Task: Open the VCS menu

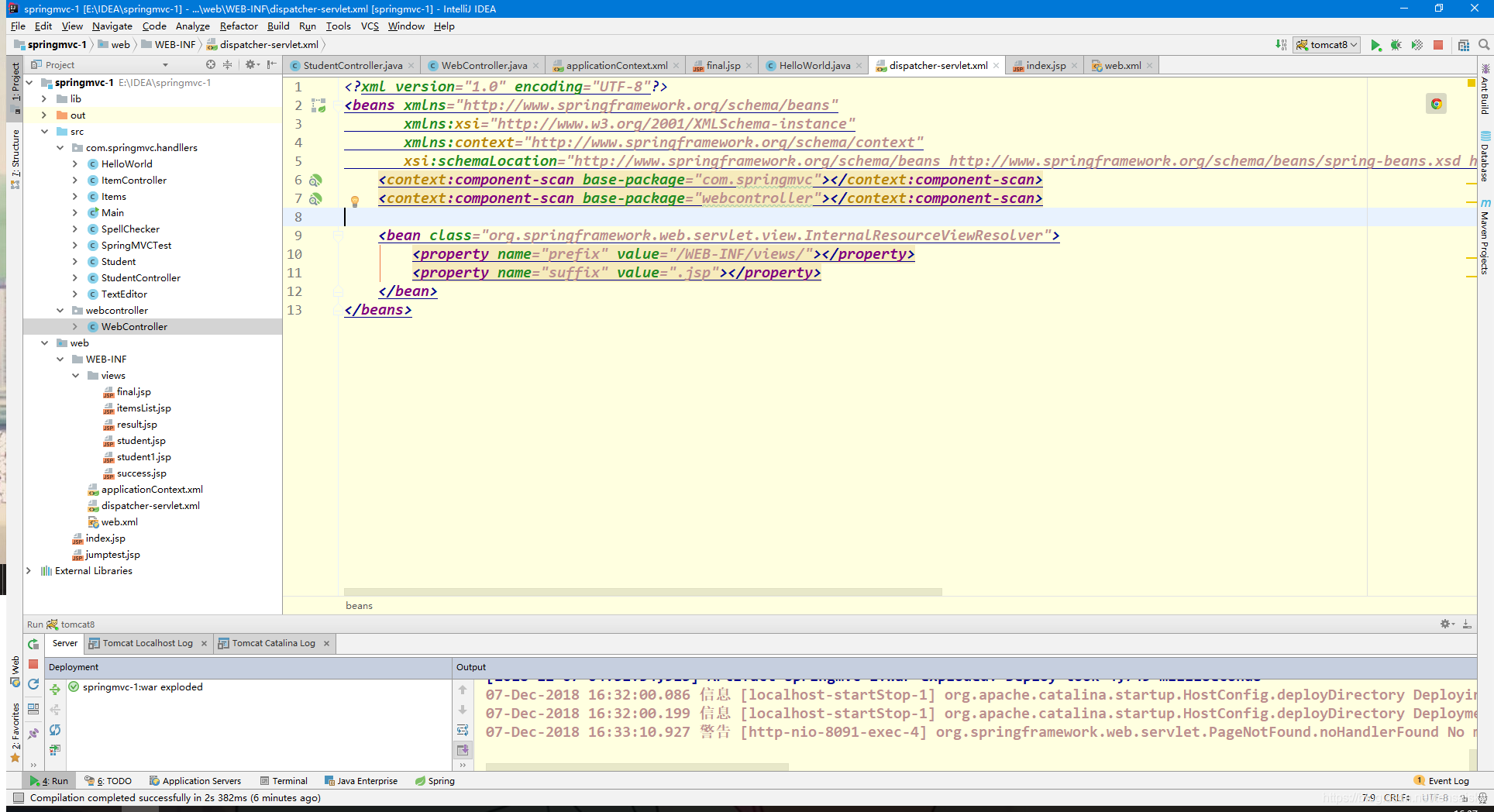Action: pyautogui.click(x=370, y=26)
